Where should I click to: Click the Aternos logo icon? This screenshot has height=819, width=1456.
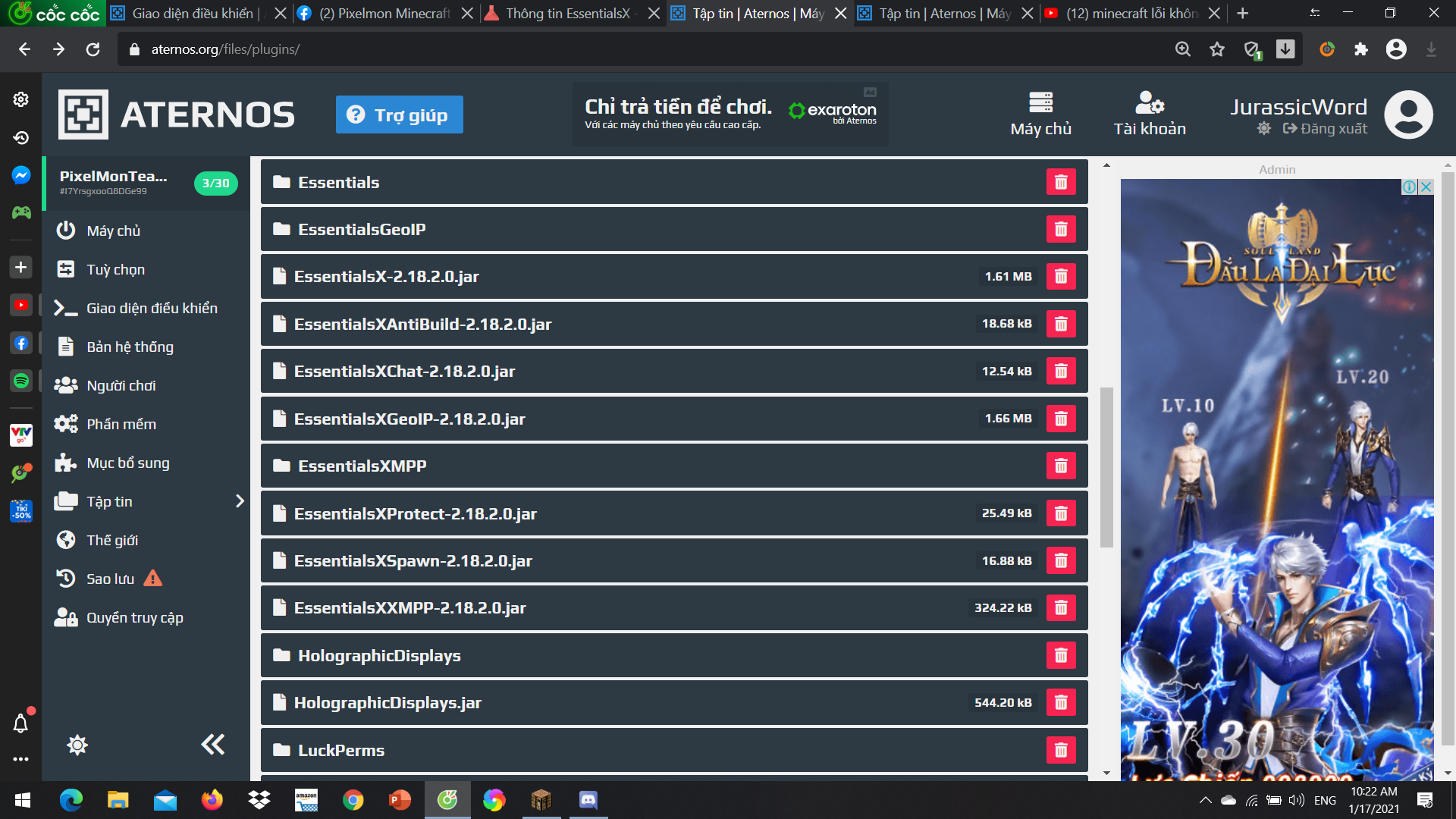coord(83,115)
